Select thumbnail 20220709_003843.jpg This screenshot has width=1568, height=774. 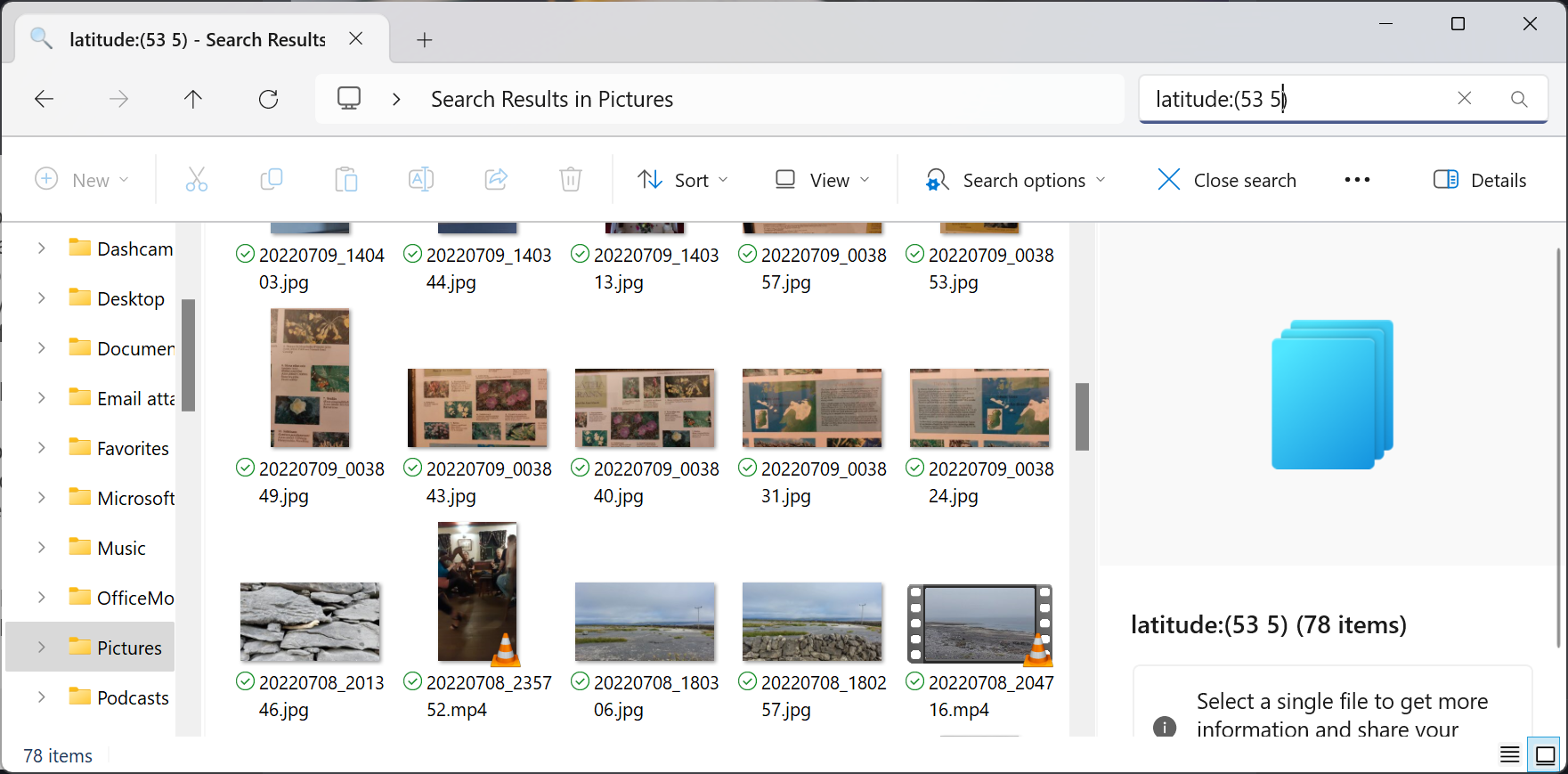(x=477, y=408)
